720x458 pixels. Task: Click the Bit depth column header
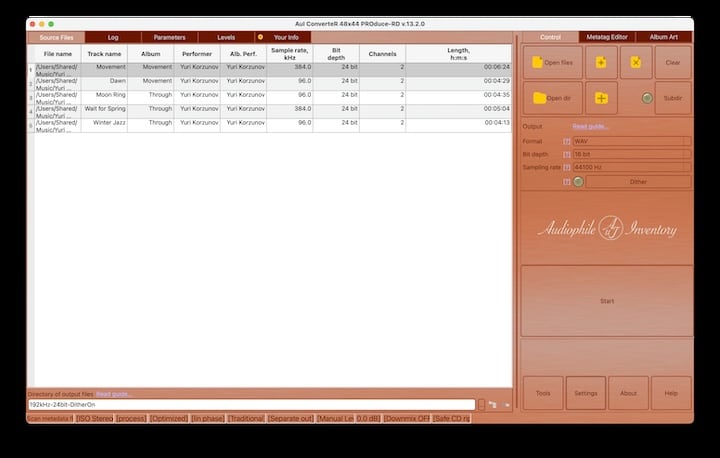coord(336,54)
